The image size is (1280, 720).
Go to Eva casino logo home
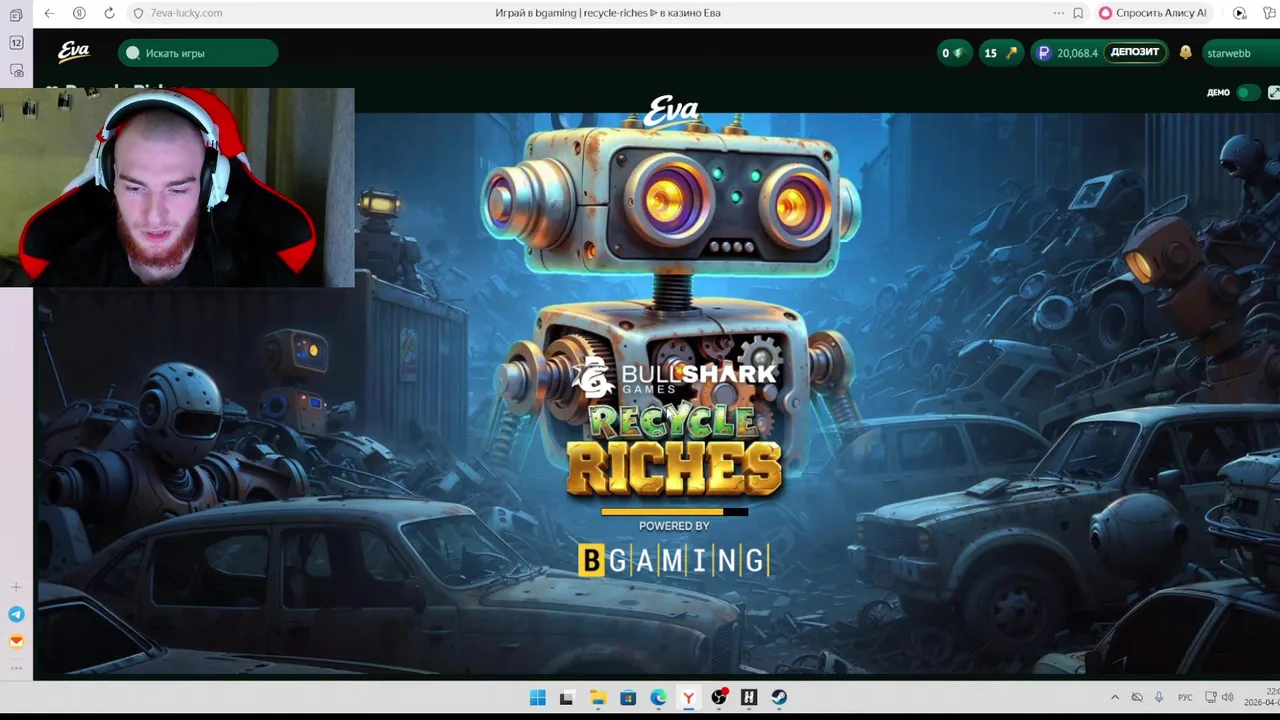coord(74,52)
